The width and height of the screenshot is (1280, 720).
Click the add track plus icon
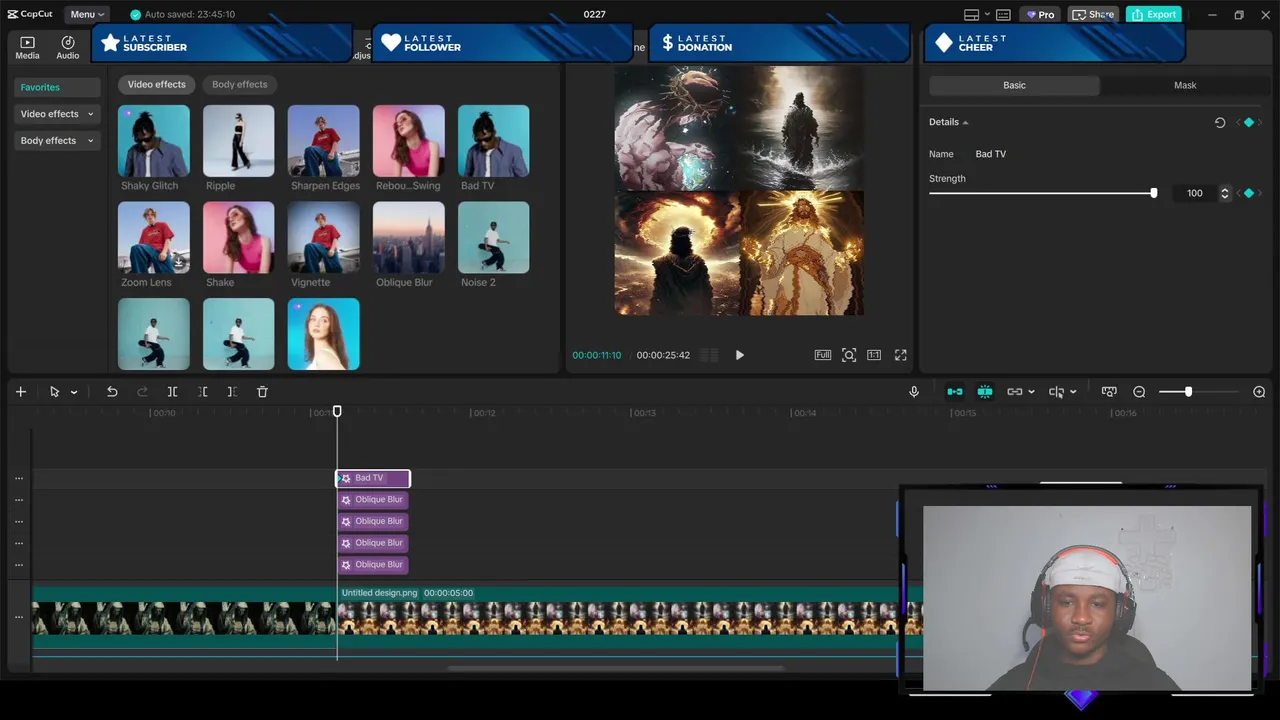click(20, 392)
